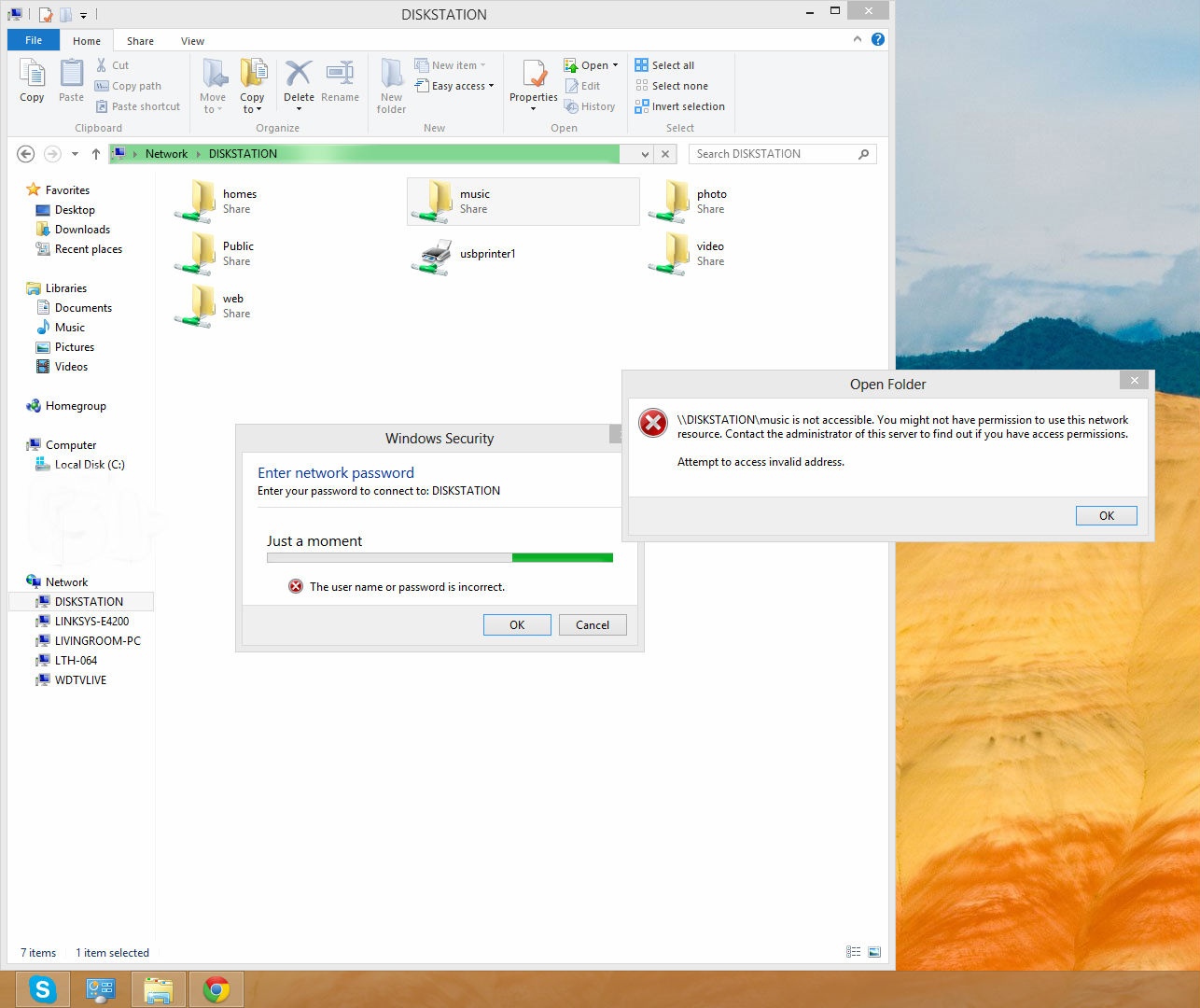This screenshot has height=1008, width=1200.
Task: Click OK in Windows Security dialog
Action: click(517, 625)
